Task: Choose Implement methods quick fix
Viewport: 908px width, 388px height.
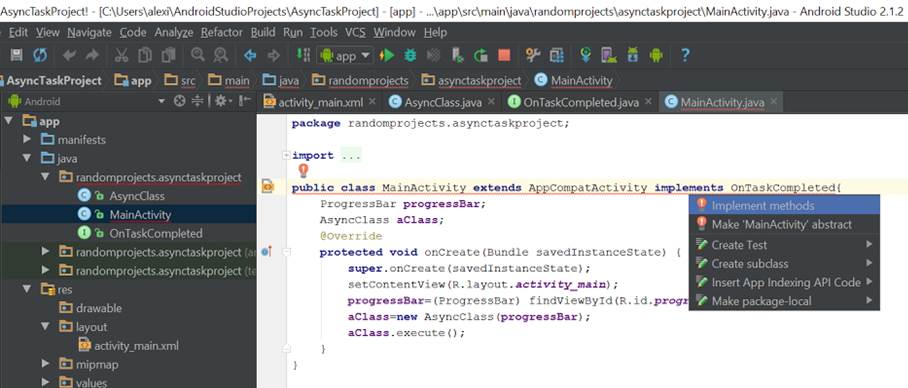Action: click(784, 205)
